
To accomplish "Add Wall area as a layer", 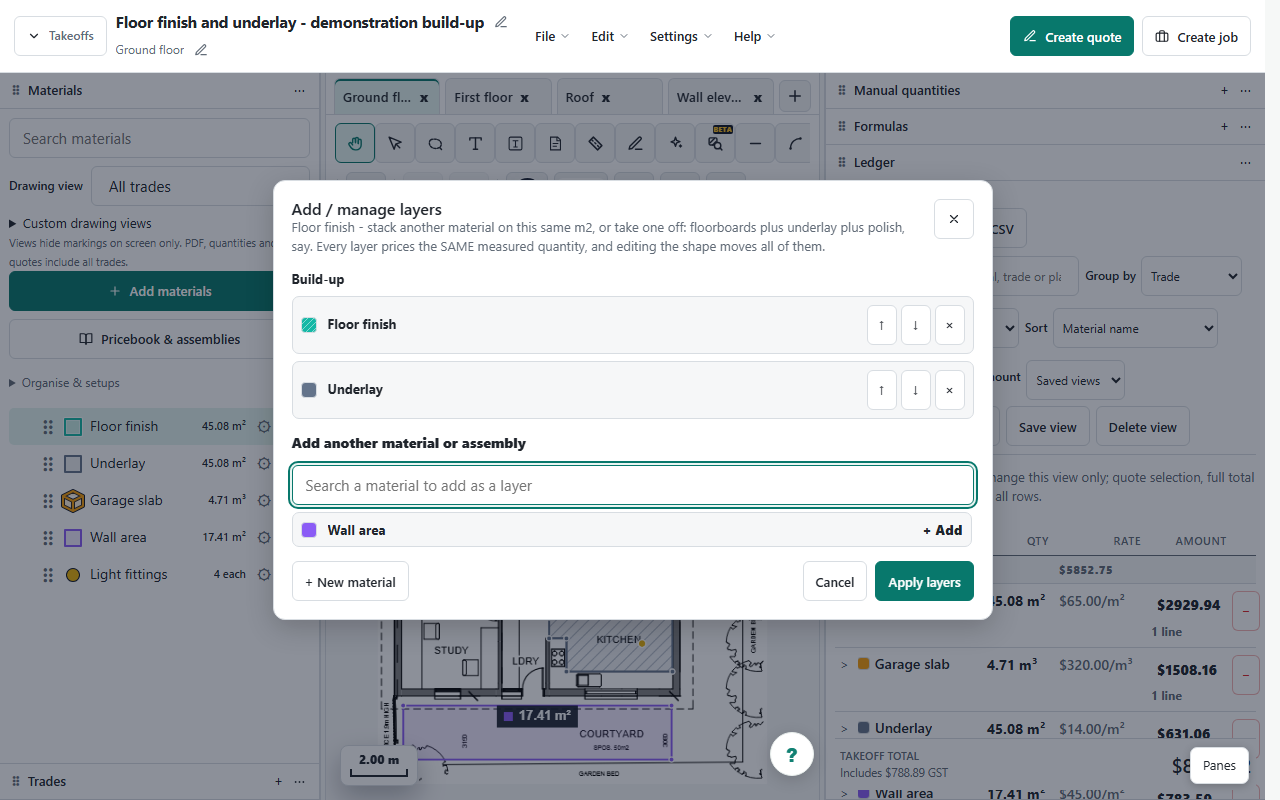I will [942, 530].
